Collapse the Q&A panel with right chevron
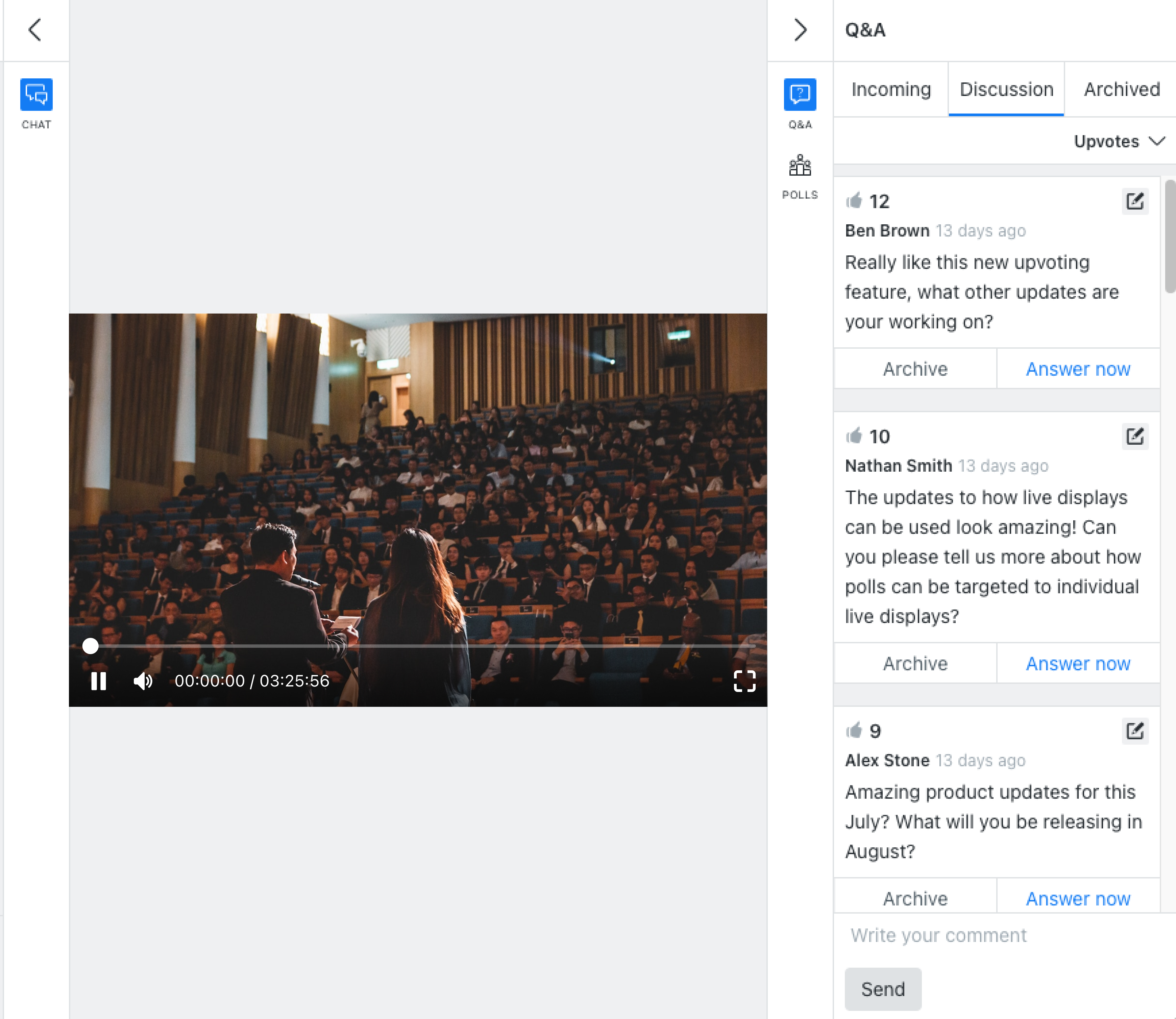 pos(800,30)
